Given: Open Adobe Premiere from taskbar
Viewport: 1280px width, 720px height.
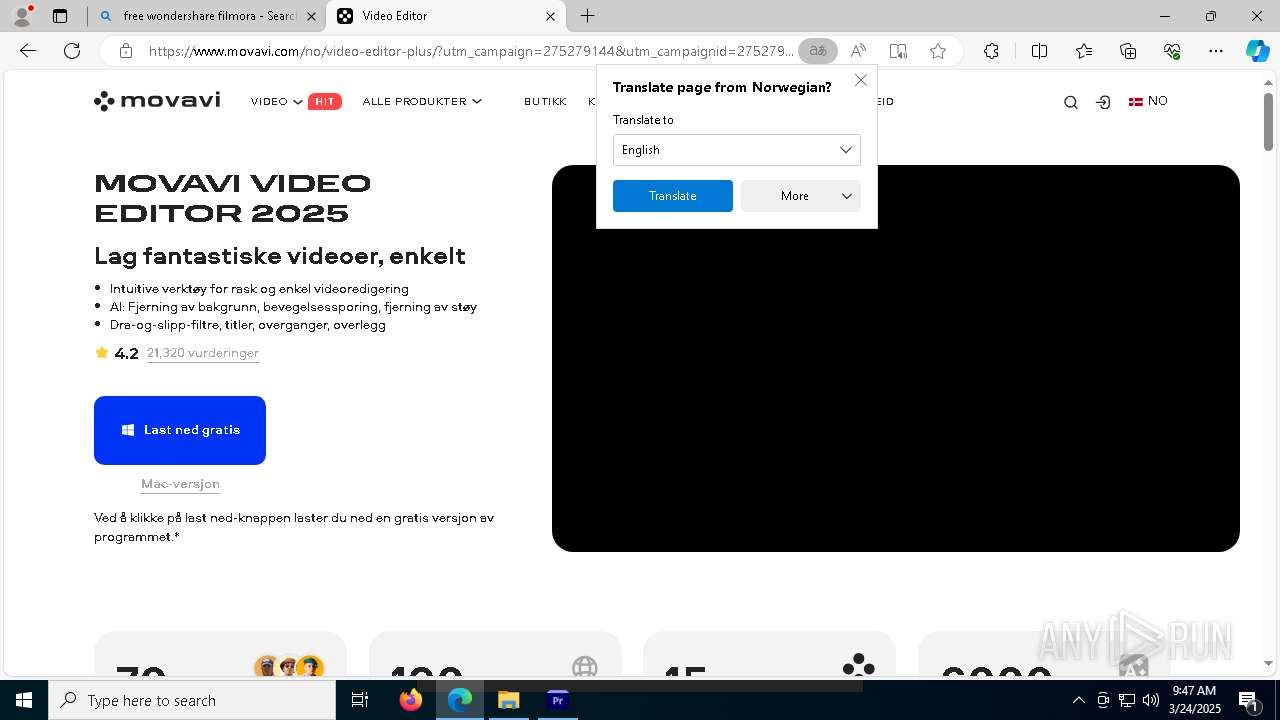Looking at the screenshot, I should 558,700.
